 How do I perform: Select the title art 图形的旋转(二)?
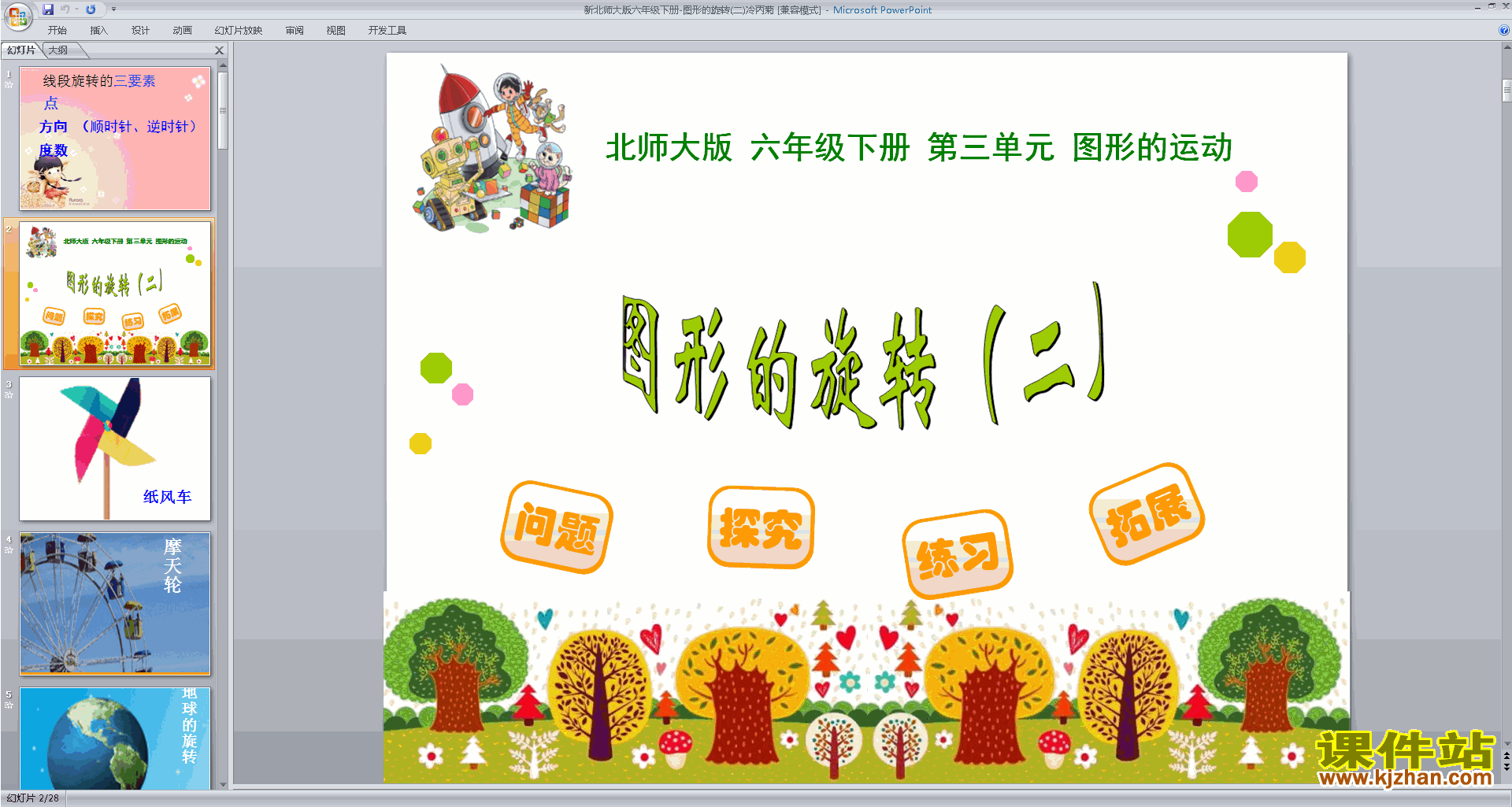point(863,356)
